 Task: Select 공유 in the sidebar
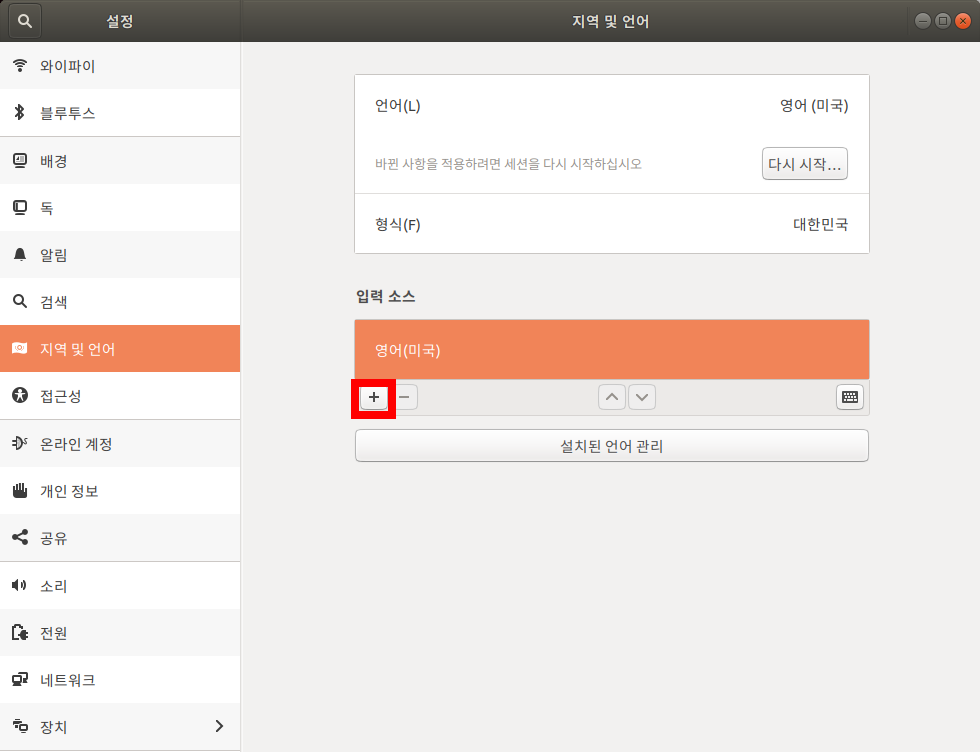(120, 538)
